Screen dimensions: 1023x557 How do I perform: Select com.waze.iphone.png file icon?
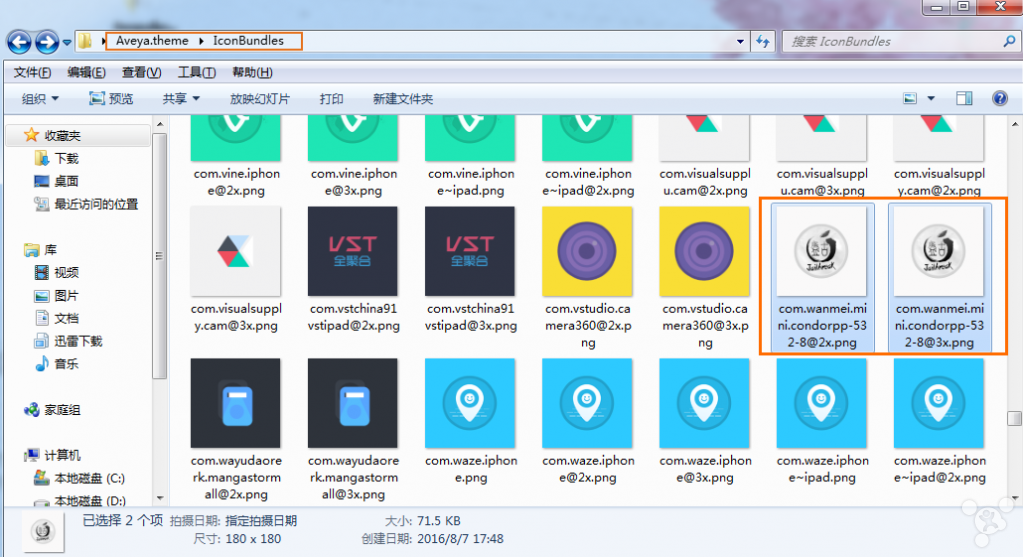click(x=470, y=403)
